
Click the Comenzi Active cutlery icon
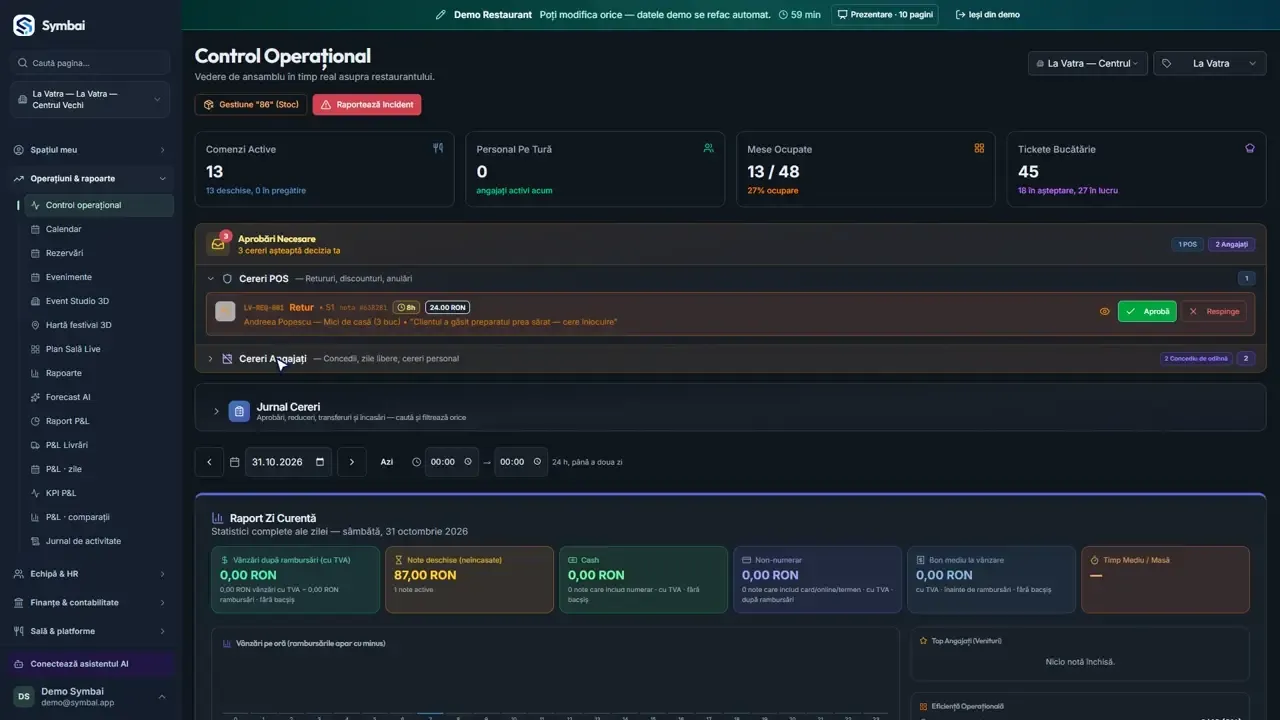point(437,148)
